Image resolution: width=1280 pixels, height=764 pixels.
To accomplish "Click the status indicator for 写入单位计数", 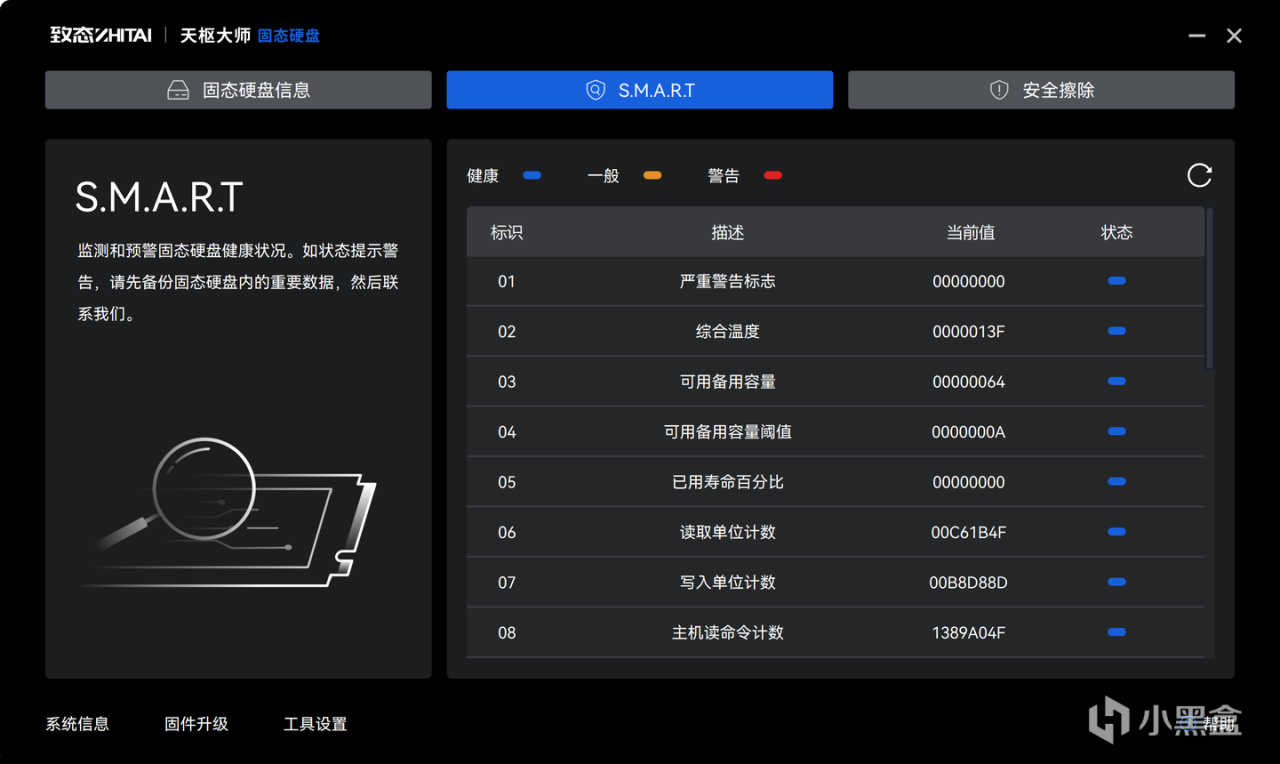I will [x=1117, y=582].
